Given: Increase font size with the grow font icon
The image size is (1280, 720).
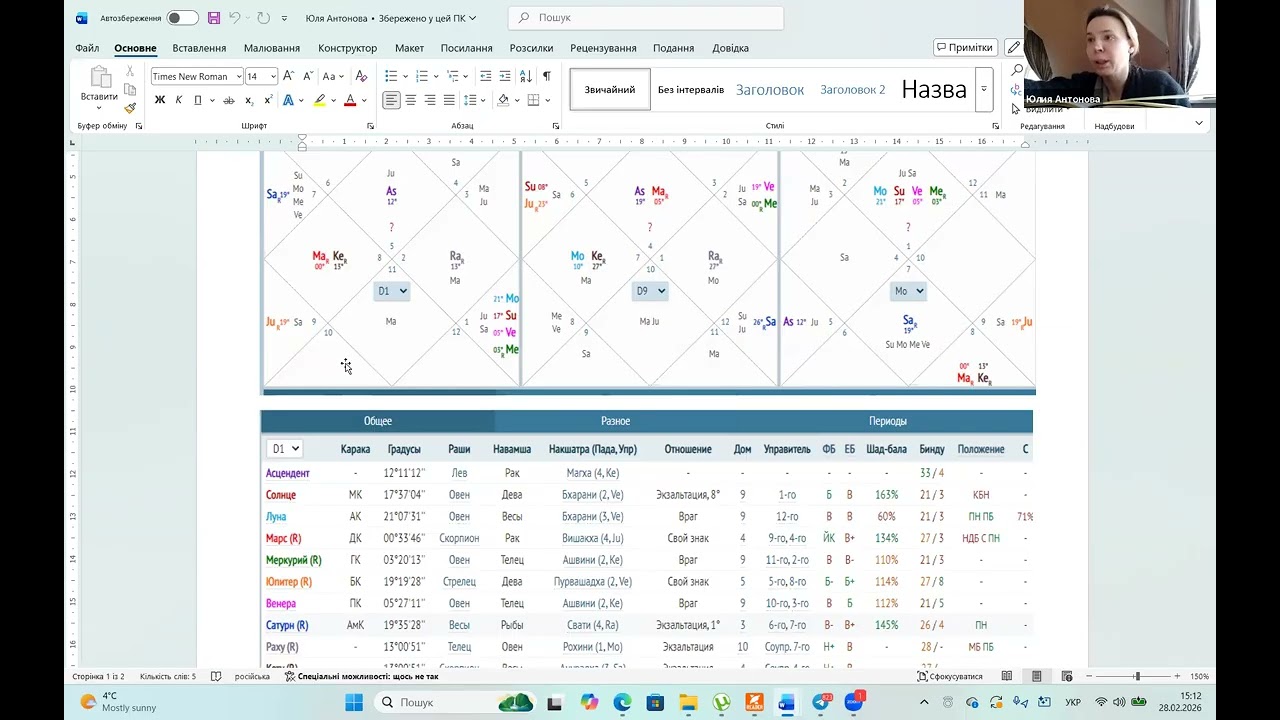Looking at the screenshot, I should [288, 76].
